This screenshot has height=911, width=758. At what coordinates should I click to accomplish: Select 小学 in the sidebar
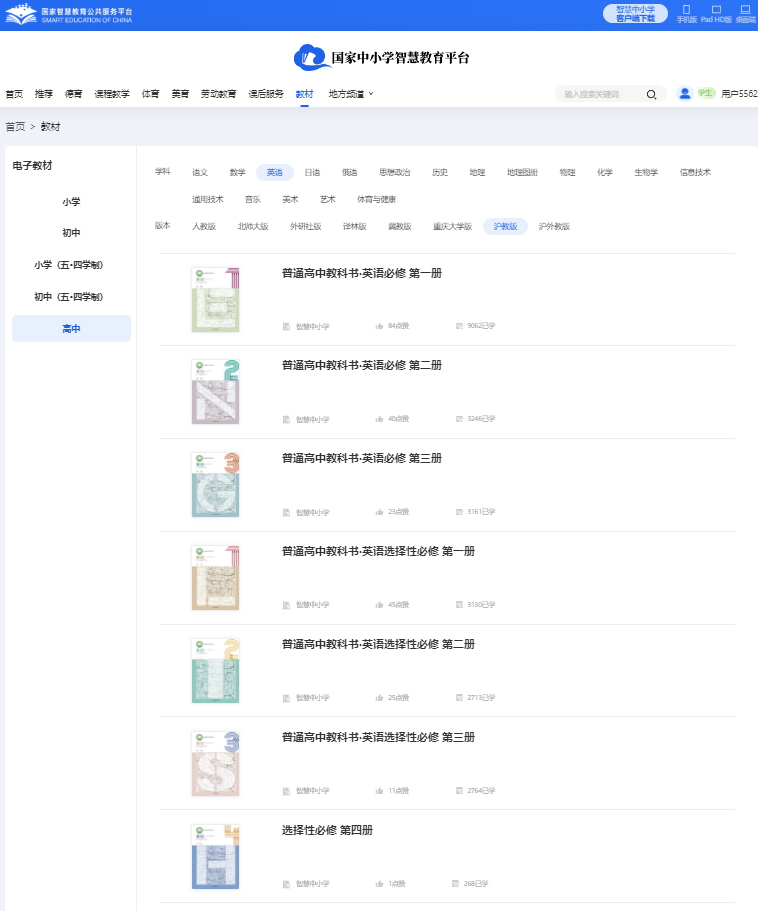click(x=71, y=201)
